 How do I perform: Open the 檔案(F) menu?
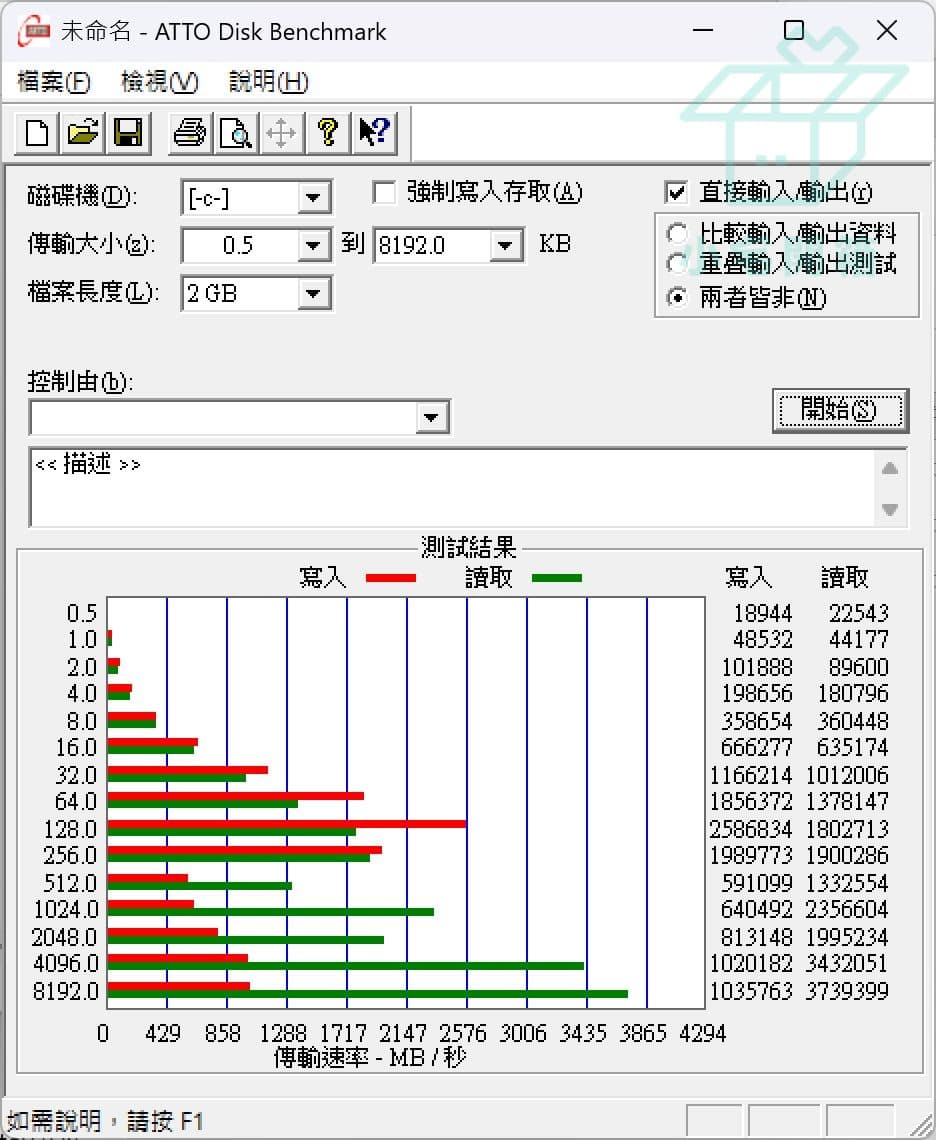pos(54,81)
